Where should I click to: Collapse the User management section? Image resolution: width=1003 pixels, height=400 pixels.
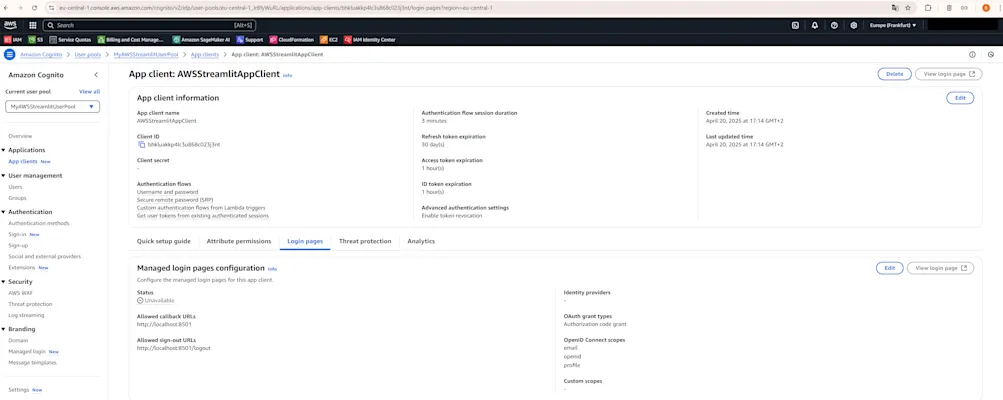3,175
